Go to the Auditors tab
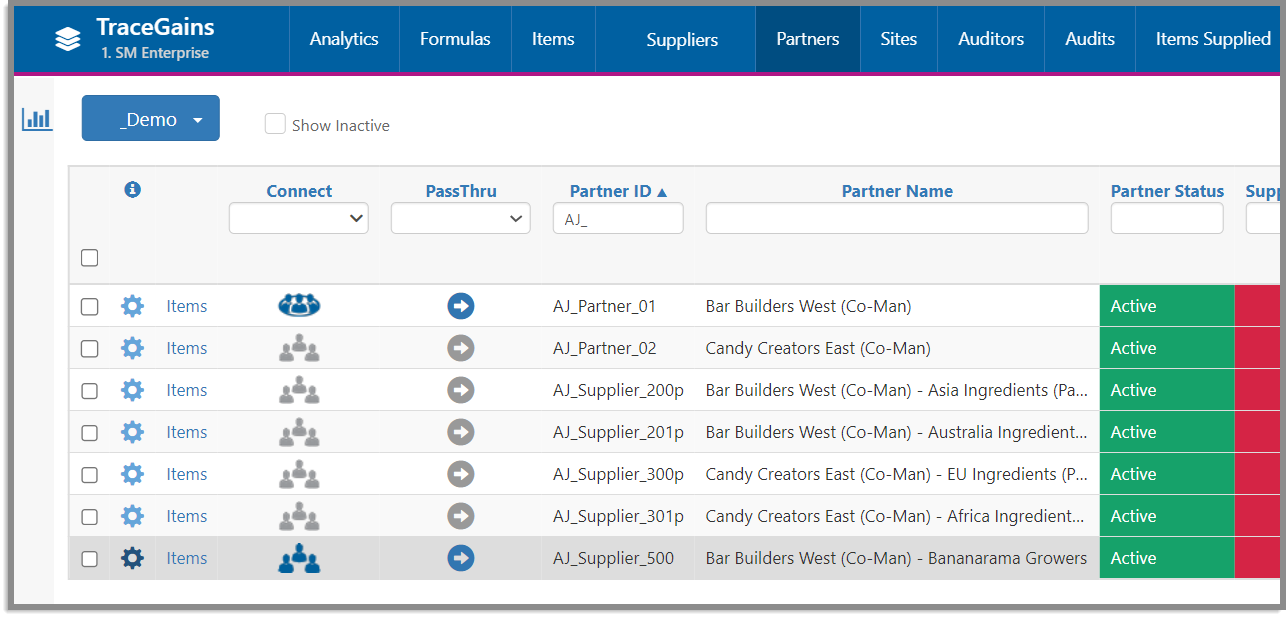The width and height of the screenshot is (1286, 618). pos(991,39)
